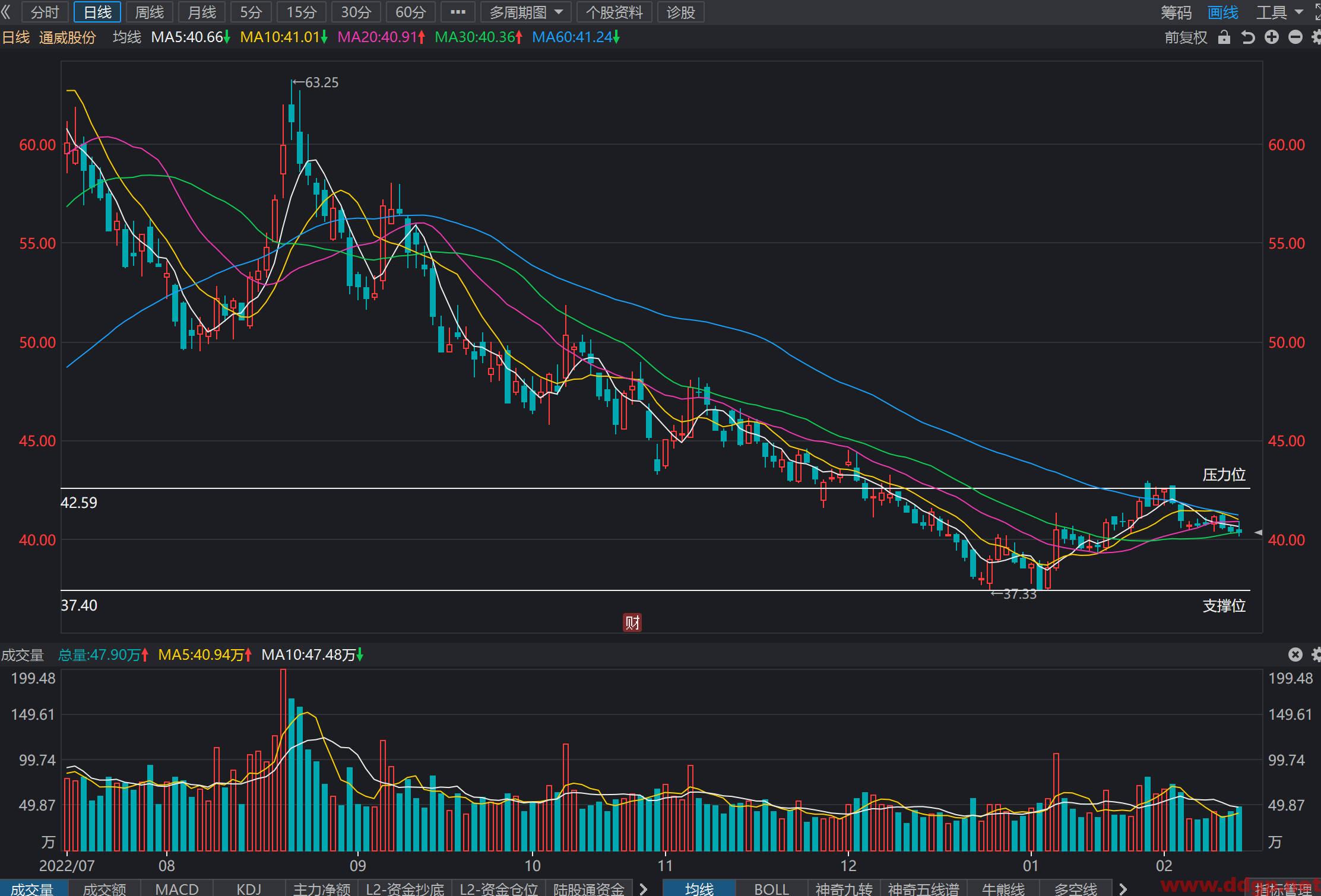Click the 成交量 panel title

(x=23, y=654)
